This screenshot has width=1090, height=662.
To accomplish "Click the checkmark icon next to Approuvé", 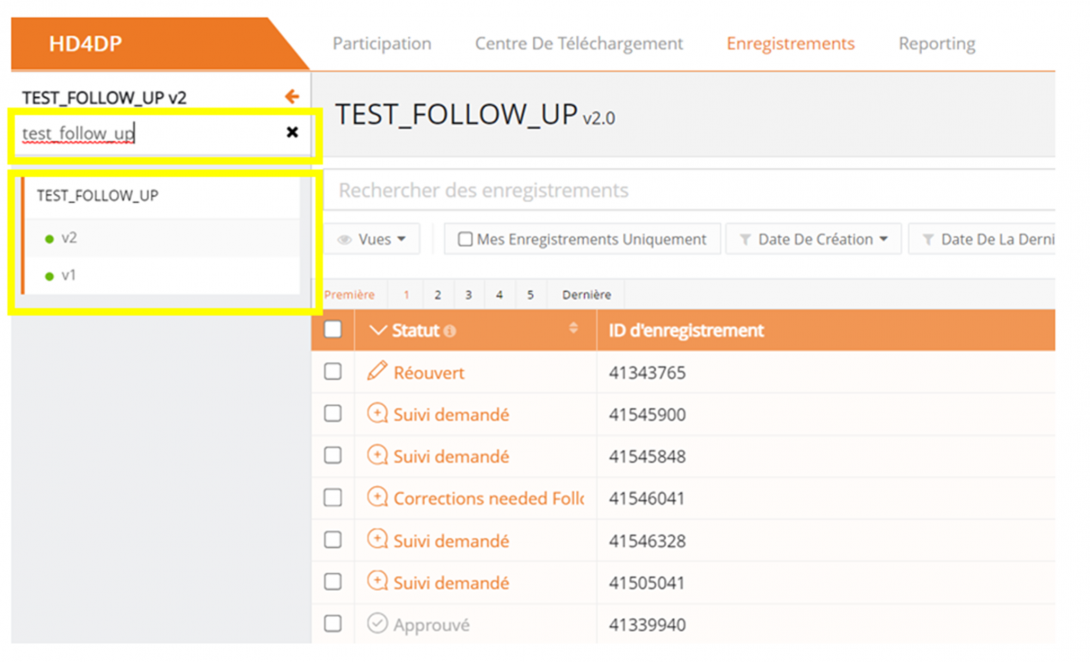I will click(377, 624).
